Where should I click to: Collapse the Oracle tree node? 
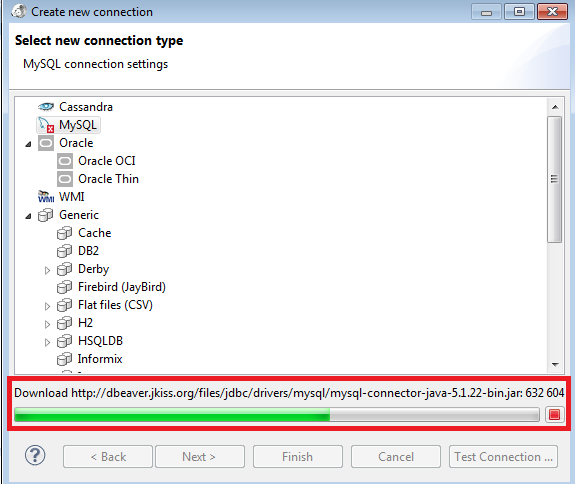[28, 144]
